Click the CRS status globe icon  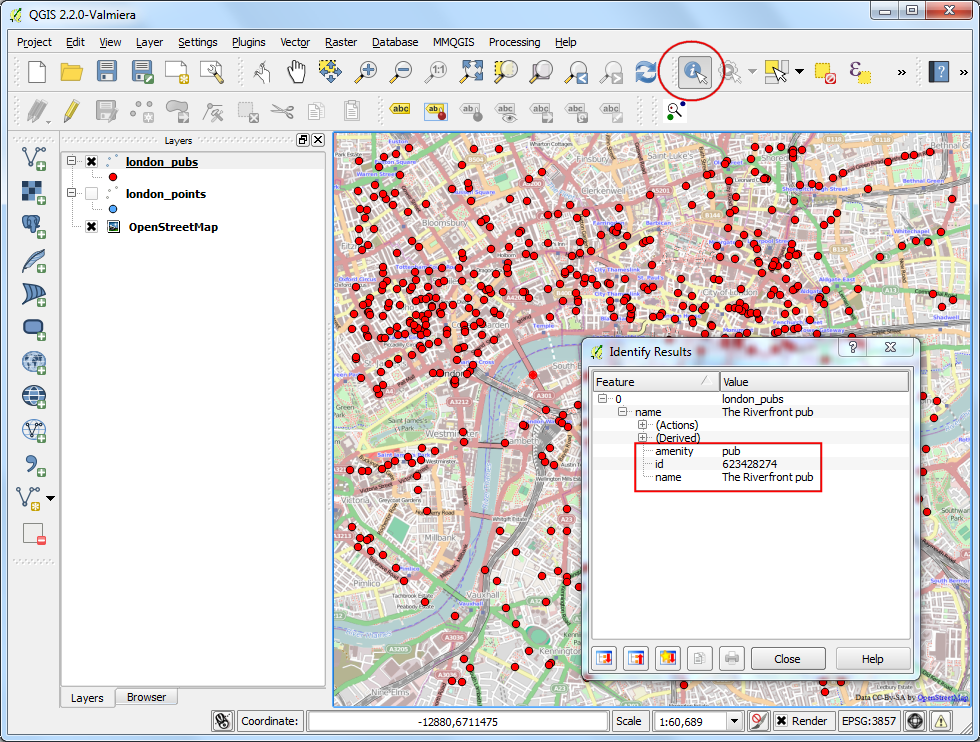point(915,721)
